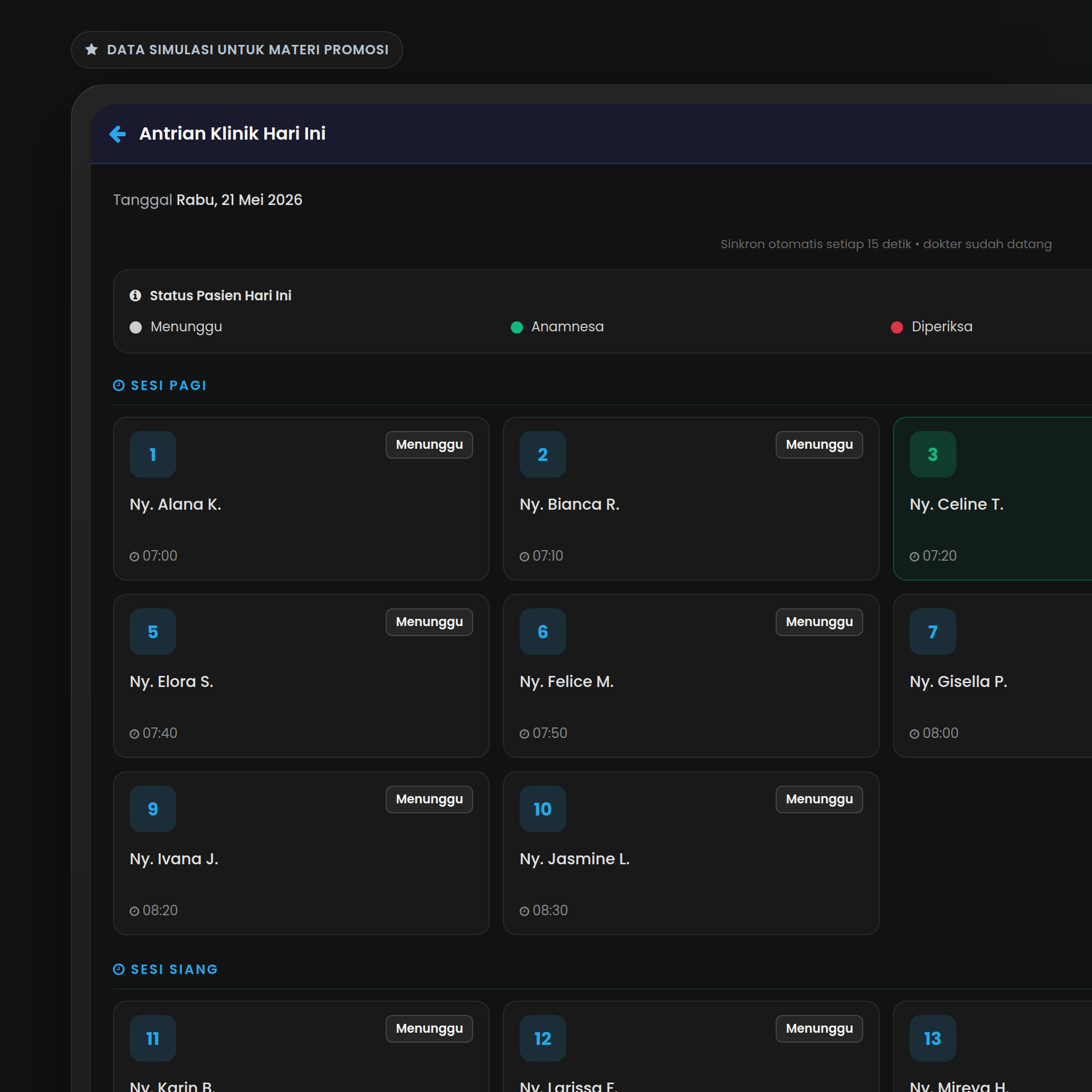
Task: Click queue number 2 badge
Action: coord(542,454)
